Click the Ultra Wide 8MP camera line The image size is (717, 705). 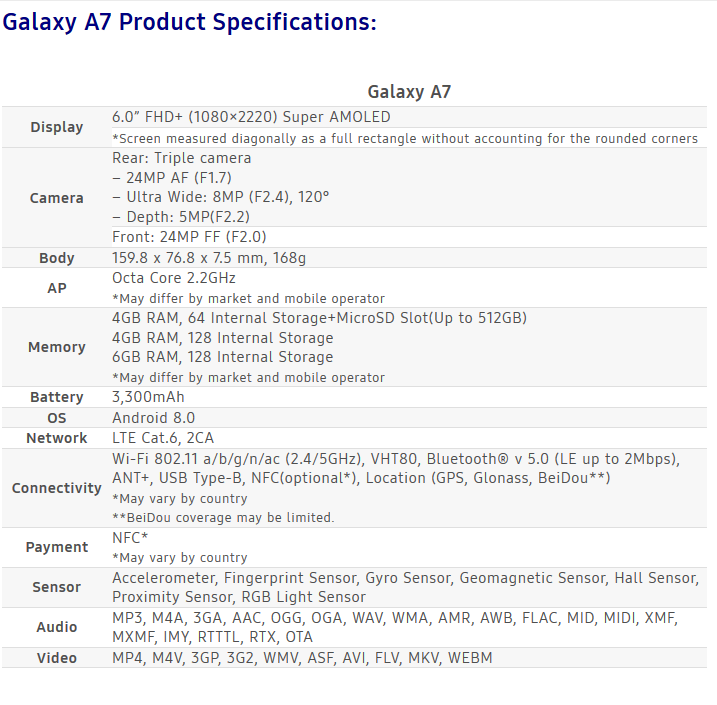click(221, 197)
